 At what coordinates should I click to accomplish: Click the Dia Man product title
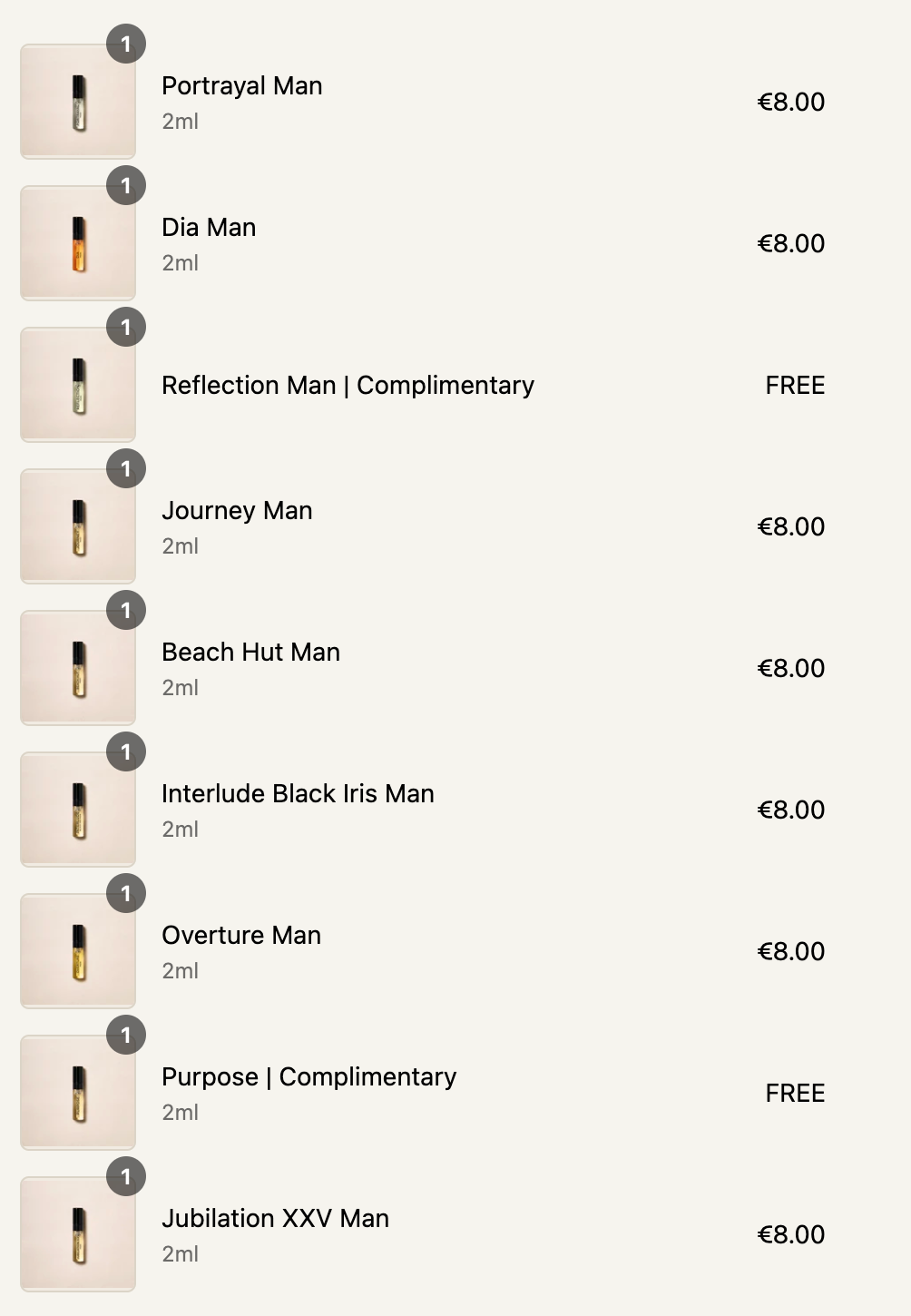209,228
